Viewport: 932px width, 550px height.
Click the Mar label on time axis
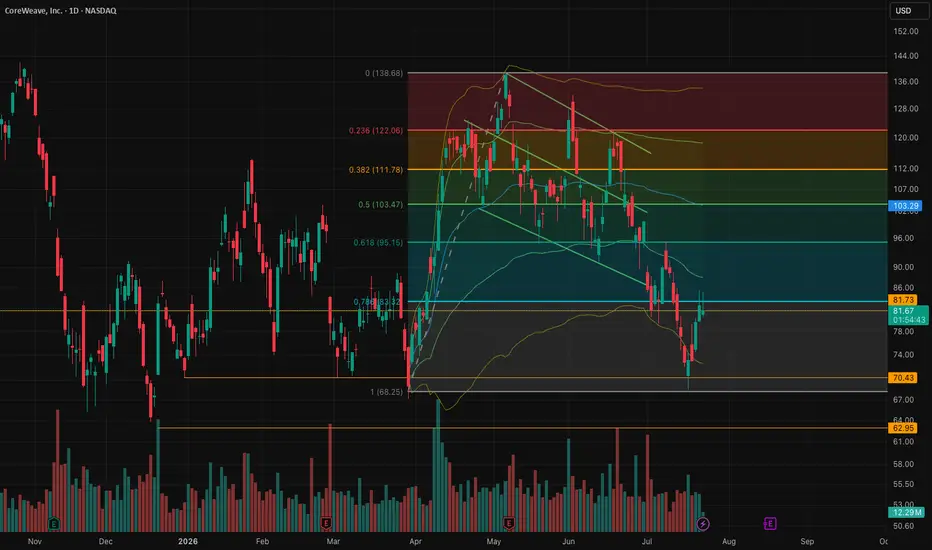pos(333,542)
